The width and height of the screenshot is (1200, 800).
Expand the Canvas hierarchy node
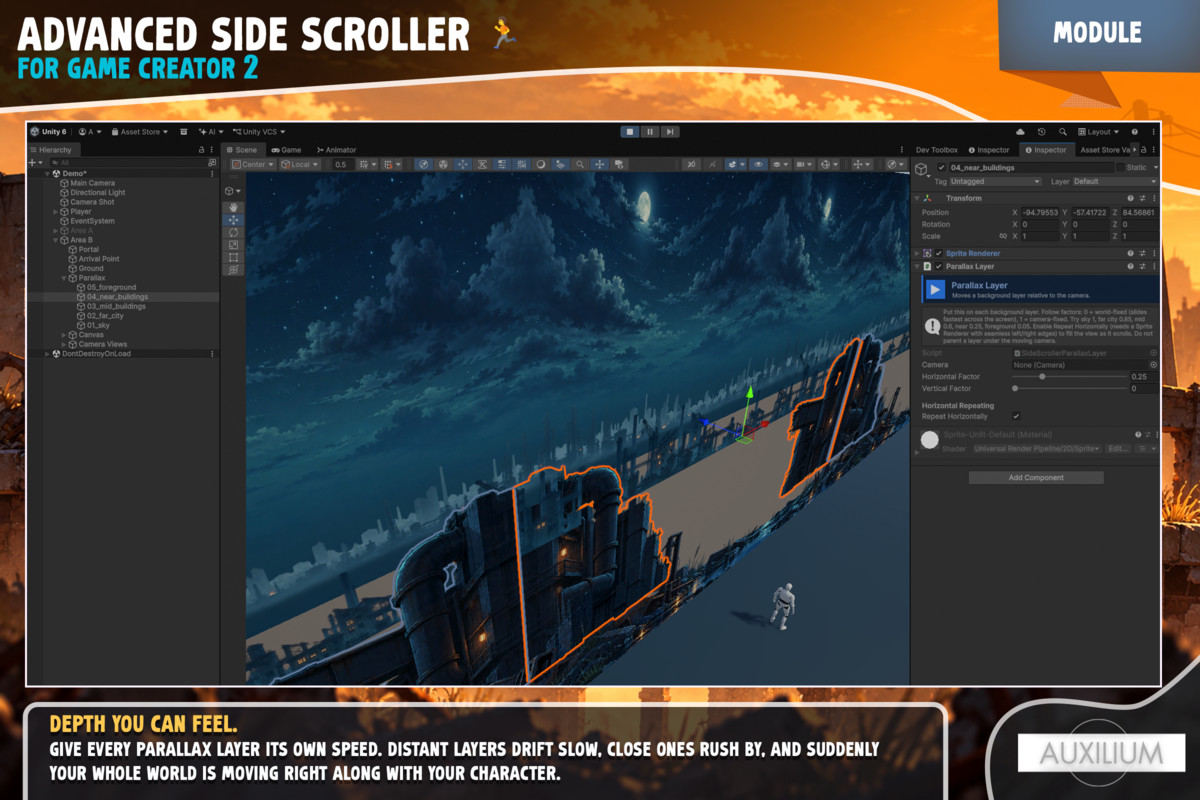pos(64,335)
